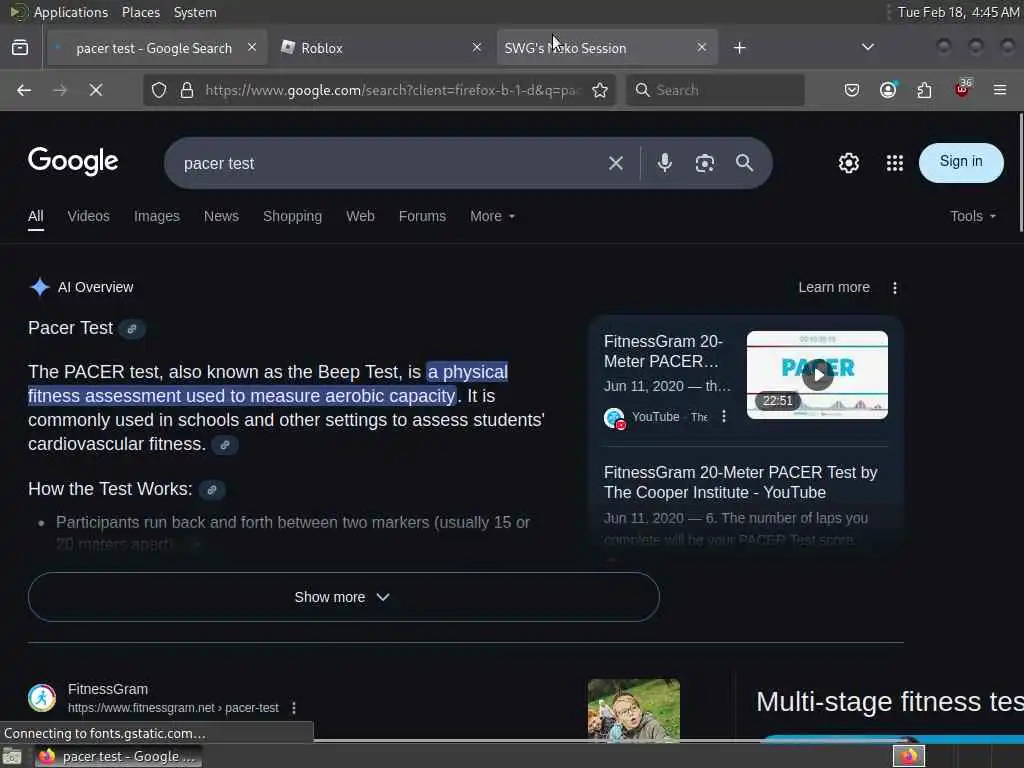Click the Google logo

click(x=73, y=161)
